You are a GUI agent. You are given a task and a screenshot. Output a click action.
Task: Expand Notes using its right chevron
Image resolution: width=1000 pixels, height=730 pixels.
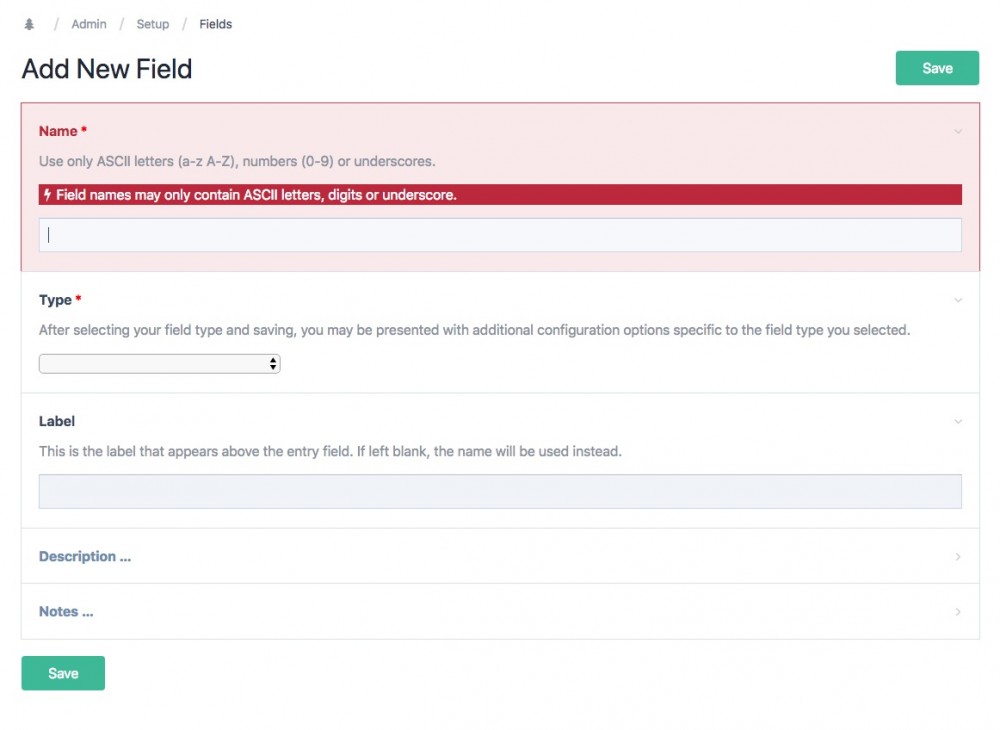coord(958,612)
